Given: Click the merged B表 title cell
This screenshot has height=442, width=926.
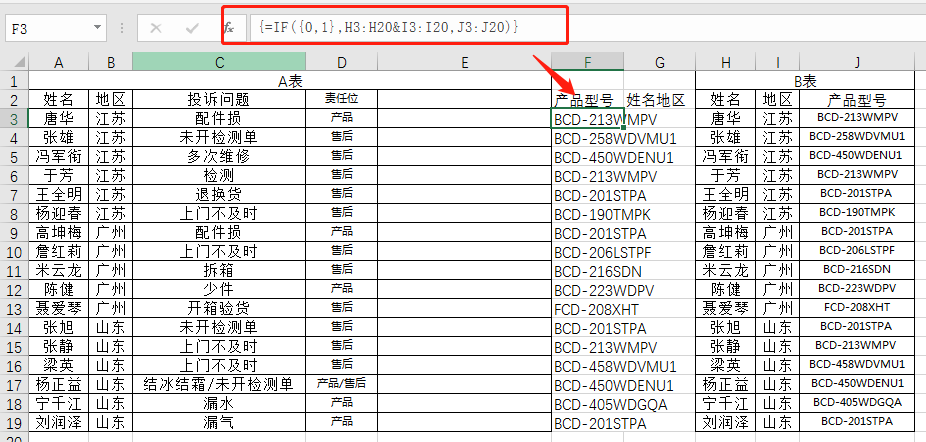Looking at the screenshot, I should [805, 80].
